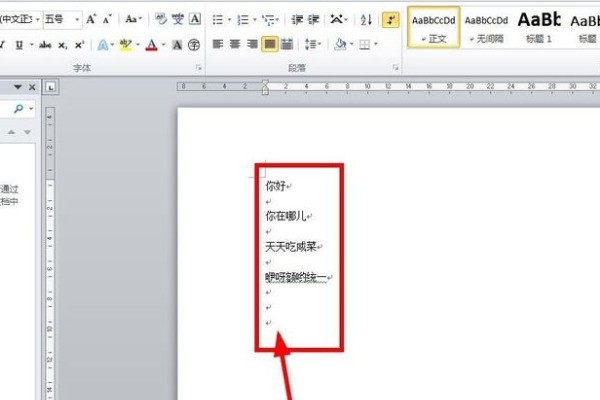
Task: Click the Shading paint bucket
Action: point(340,44)
